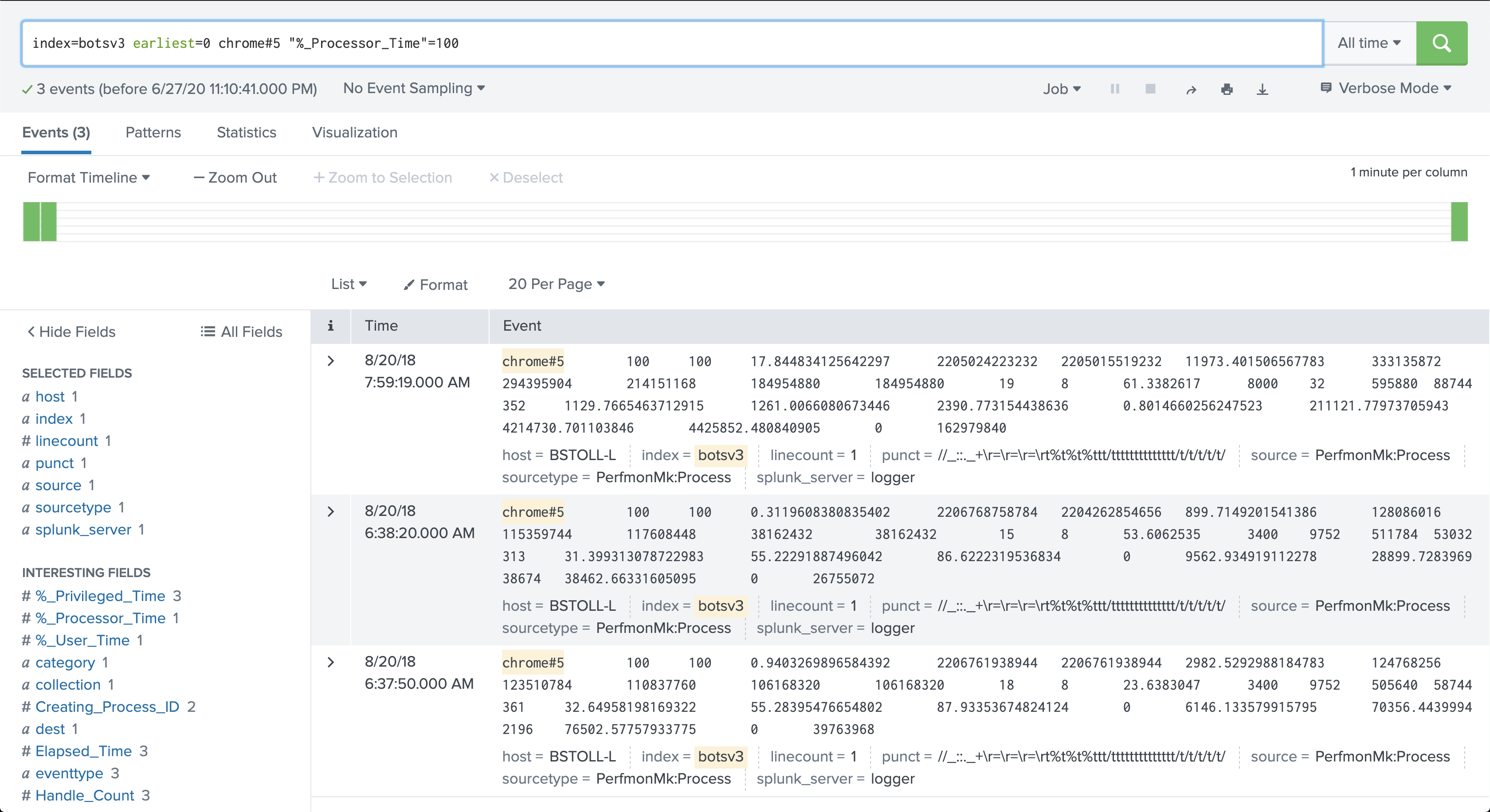Open the List display dropdown
Image resolution: width=1490 pixels, height=812 pixels.
(x=349, y=285)
